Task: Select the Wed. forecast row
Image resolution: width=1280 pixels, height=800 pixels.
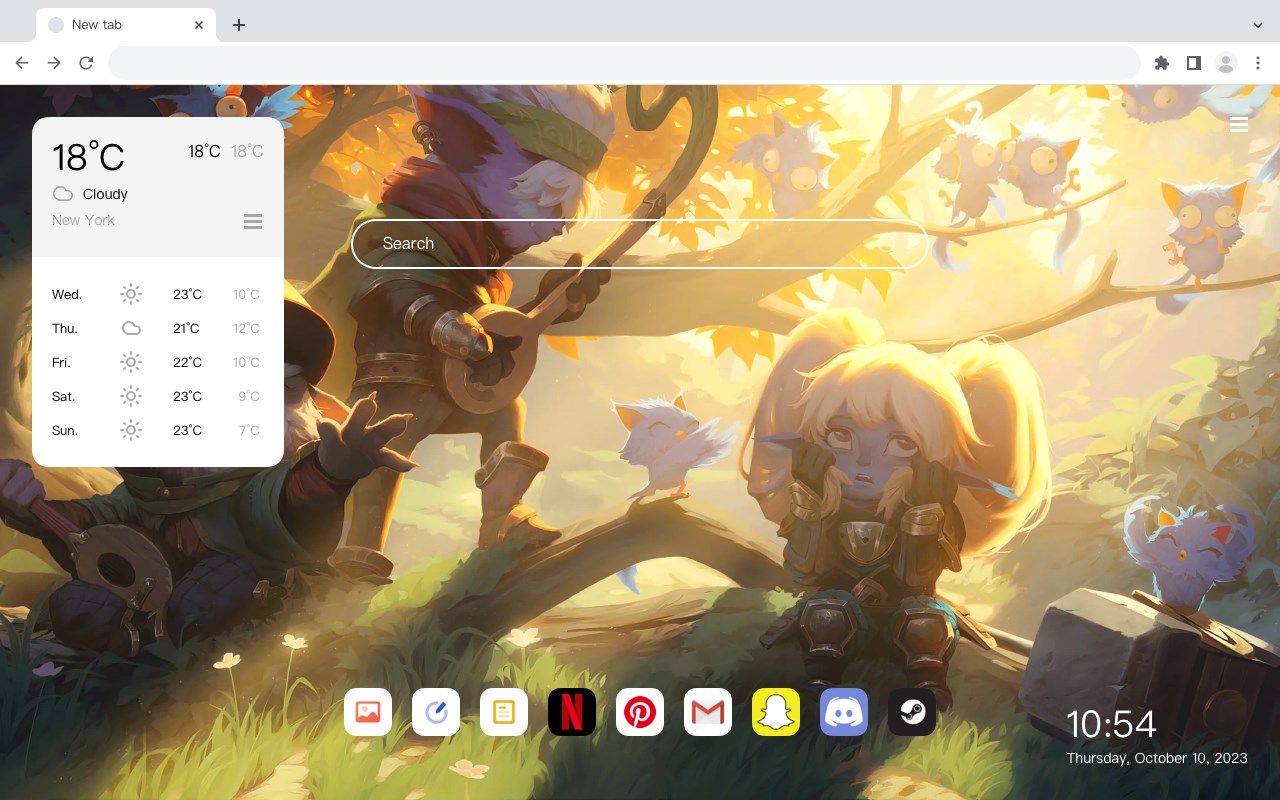Action: tap(158, 294)
